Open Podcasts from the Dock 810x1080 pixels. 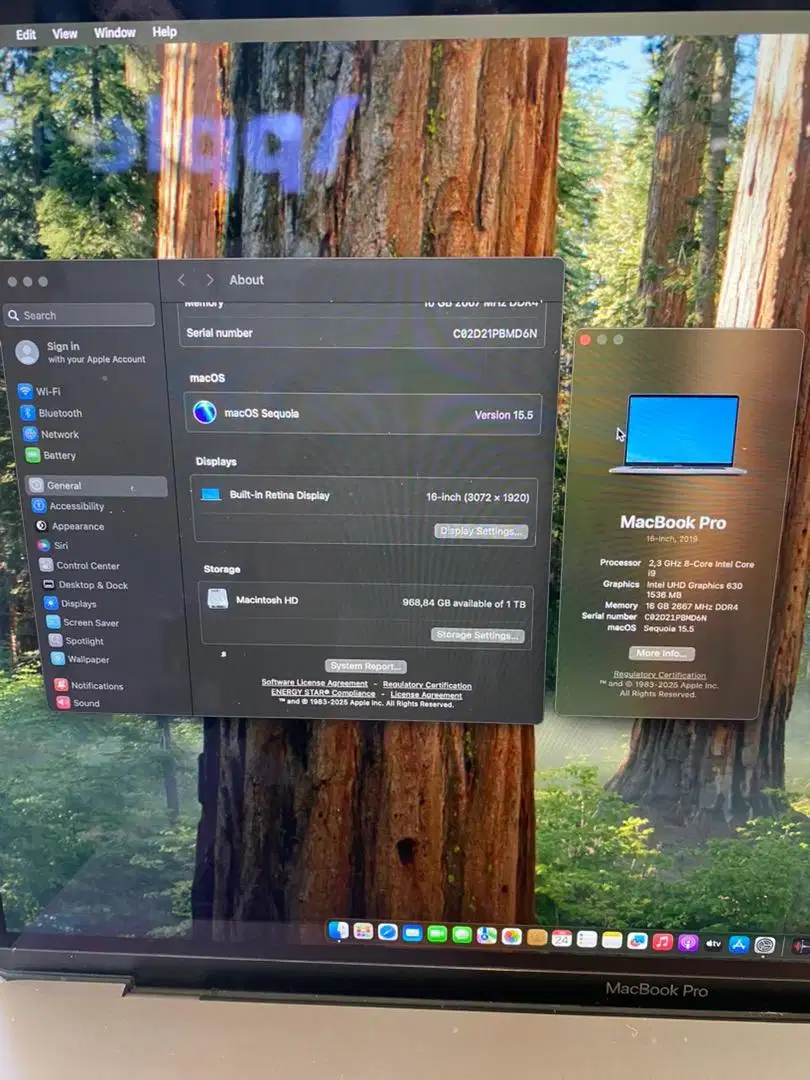click(x=687, y=942)
